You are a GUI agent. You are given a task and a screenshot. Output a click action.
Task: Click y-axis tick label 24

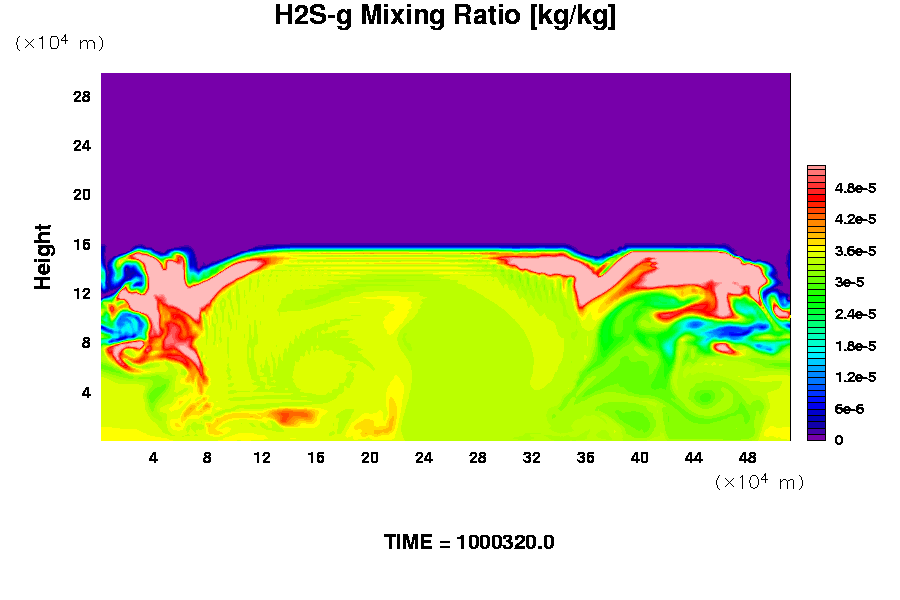pos(82,146)
